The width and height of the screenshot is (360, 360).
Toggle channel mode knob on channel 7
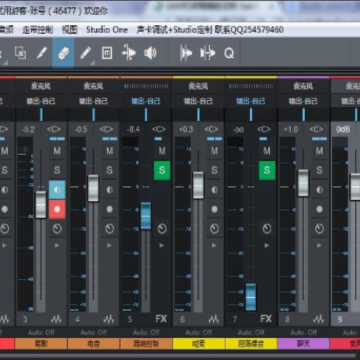tap(267, 229)
